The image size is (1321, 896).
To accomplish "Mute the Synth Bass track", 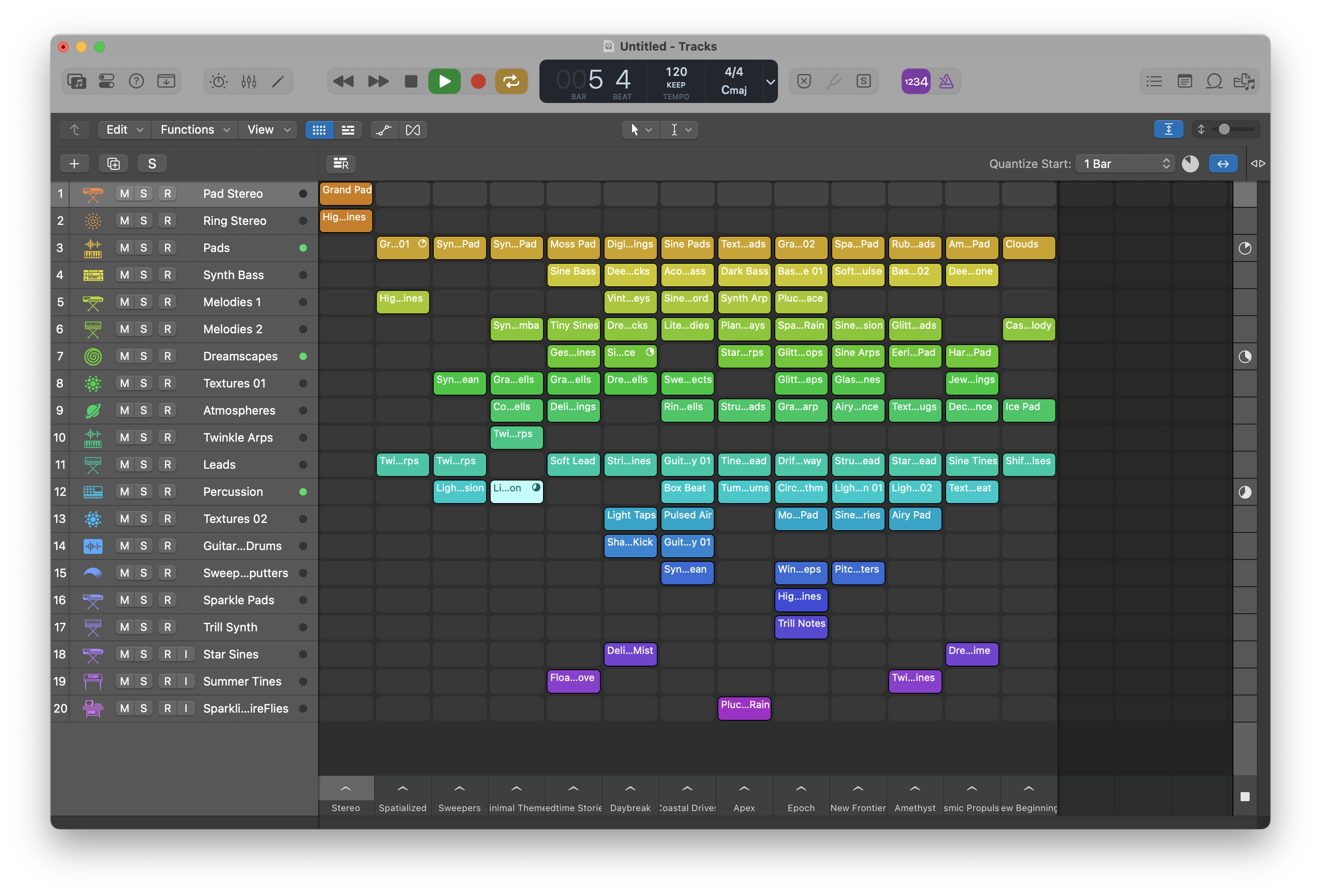I will [x=125, y=275].
